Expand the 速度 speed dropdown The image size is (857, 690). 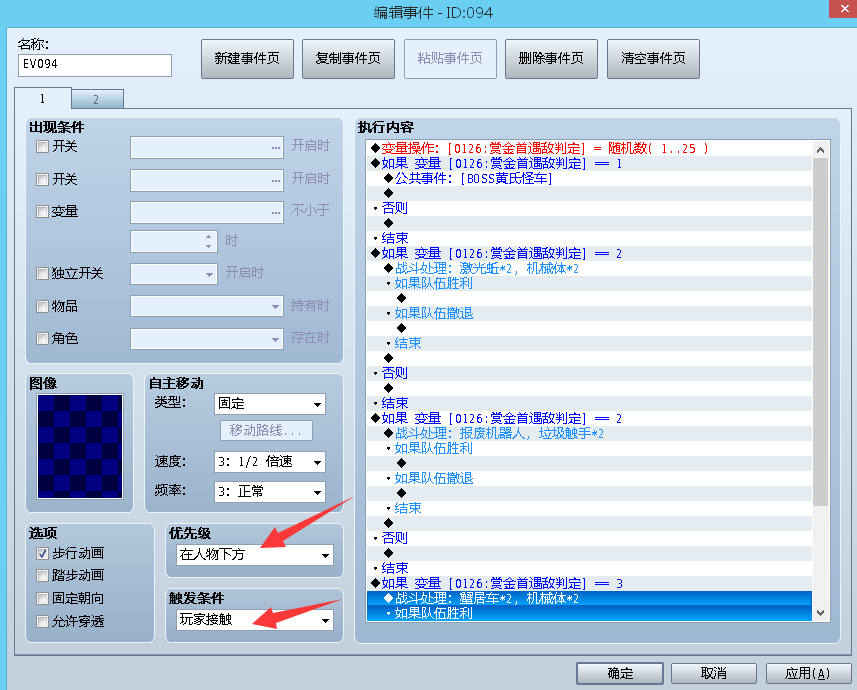[x=270, y=462]
